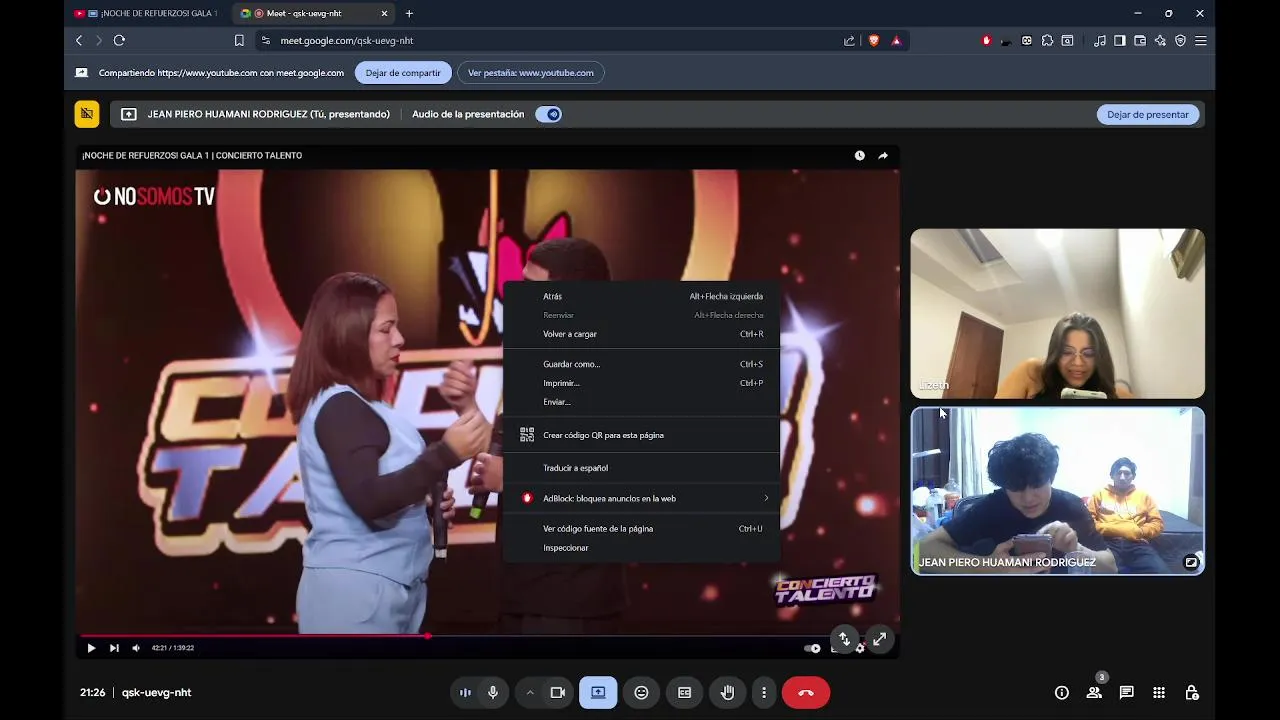Toggle the microphone in Meet controls
The image size is (1280, 720).
[x=493, y=692]
